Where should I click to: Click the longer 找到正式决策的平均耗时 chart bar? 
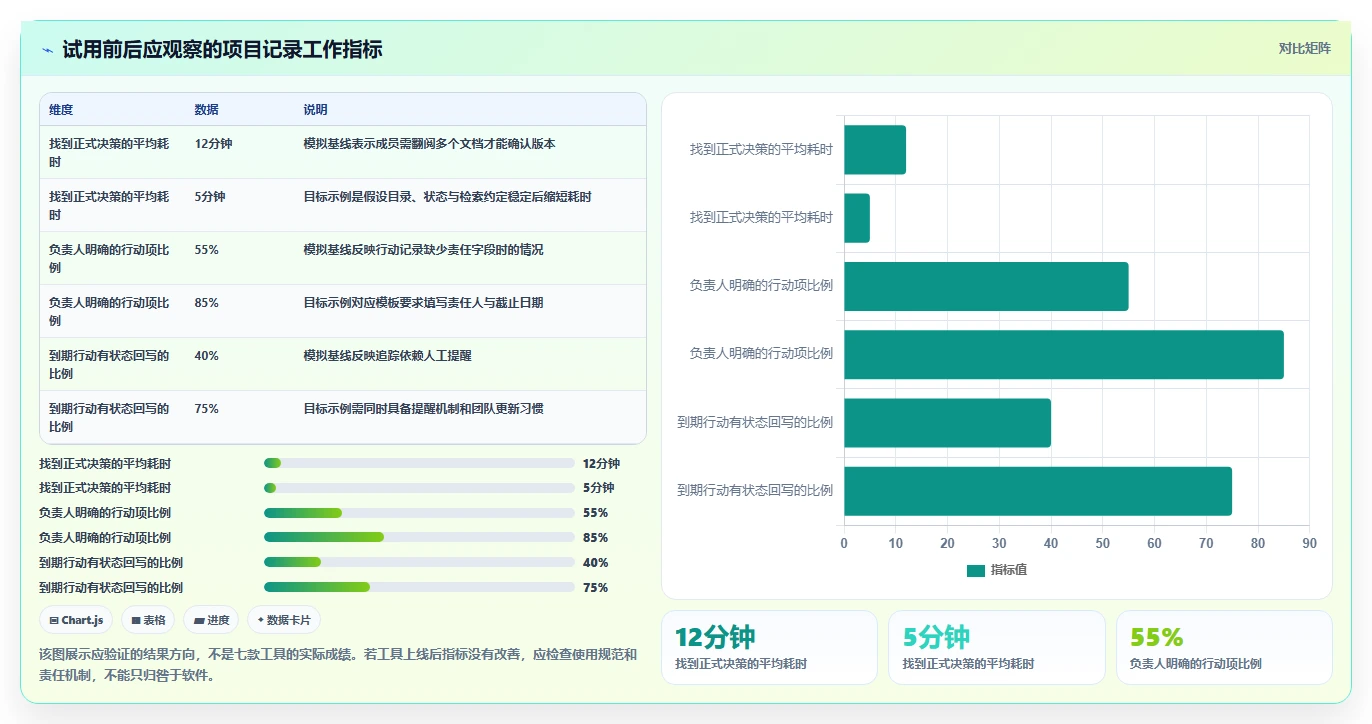click(875, 150)
